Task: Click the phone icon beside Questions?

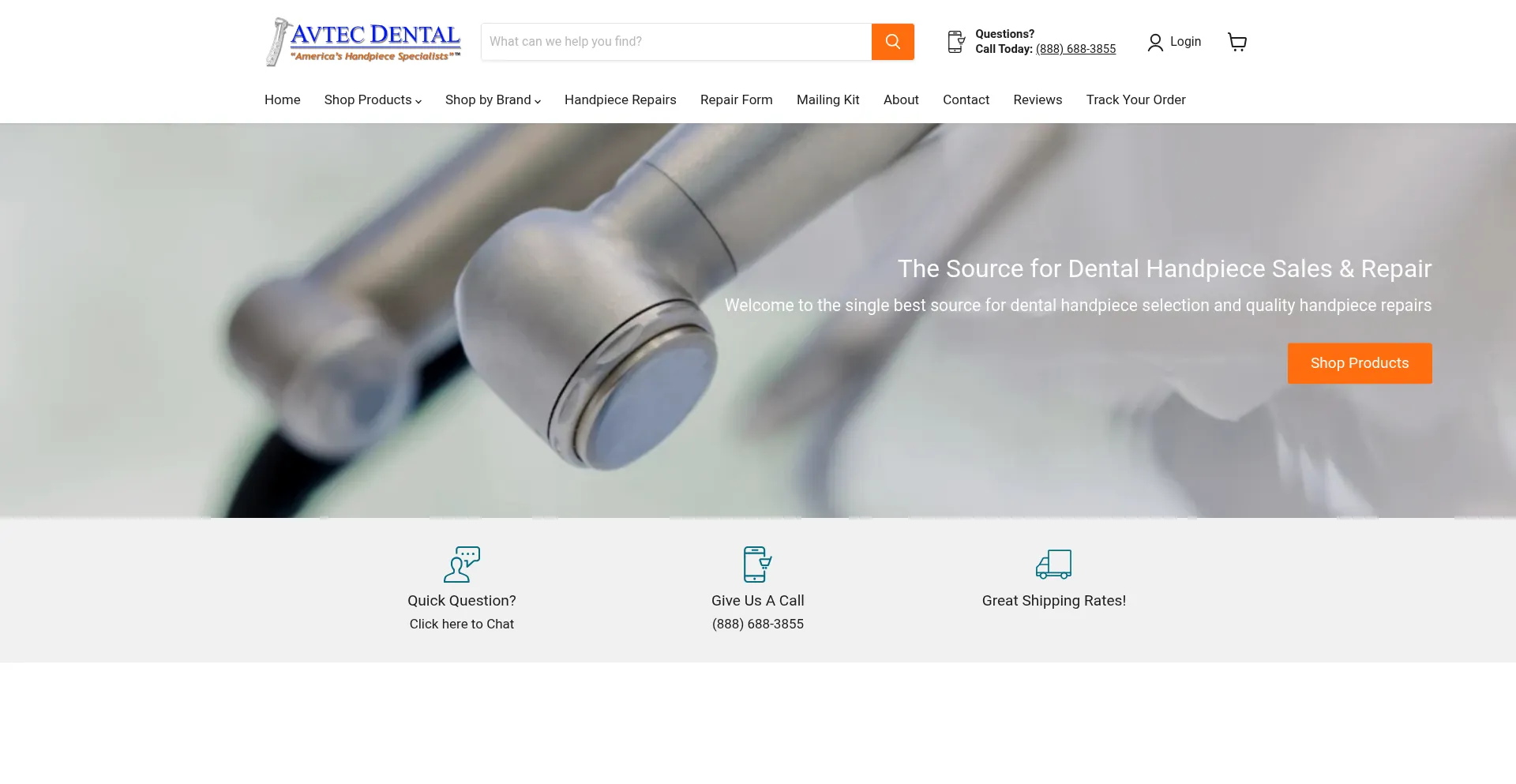Action: pyautogui.click(x=956, y=42)
